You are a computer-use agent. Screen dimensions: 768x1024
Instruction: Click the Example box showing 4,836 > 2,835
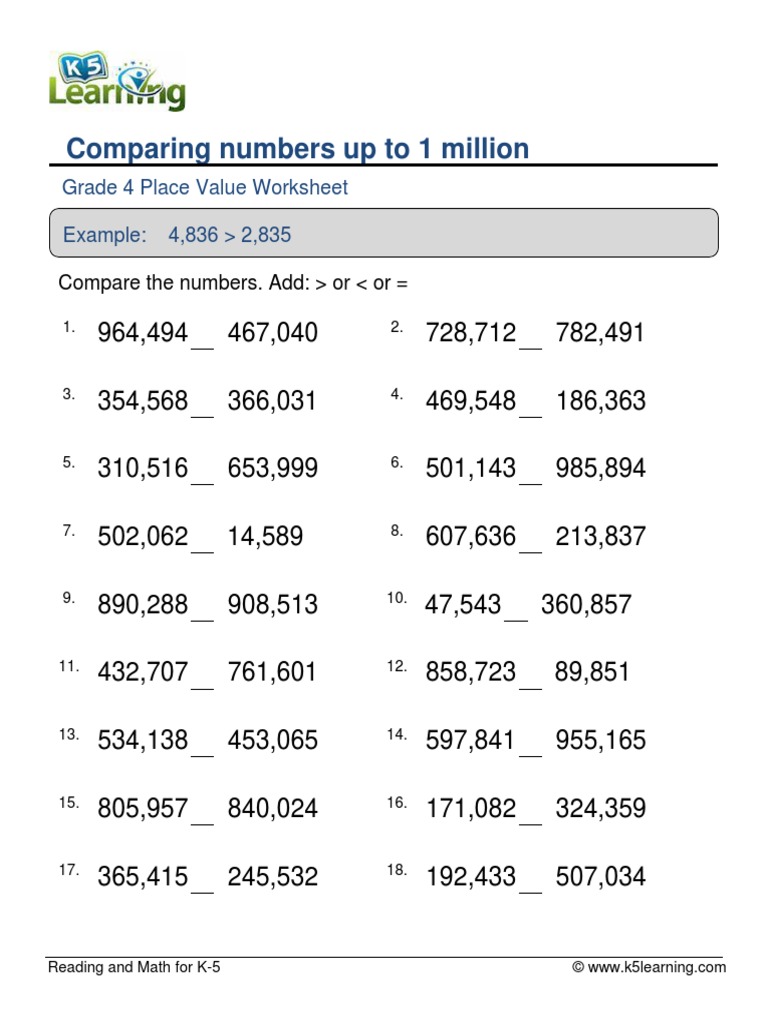tap(384, 234)
